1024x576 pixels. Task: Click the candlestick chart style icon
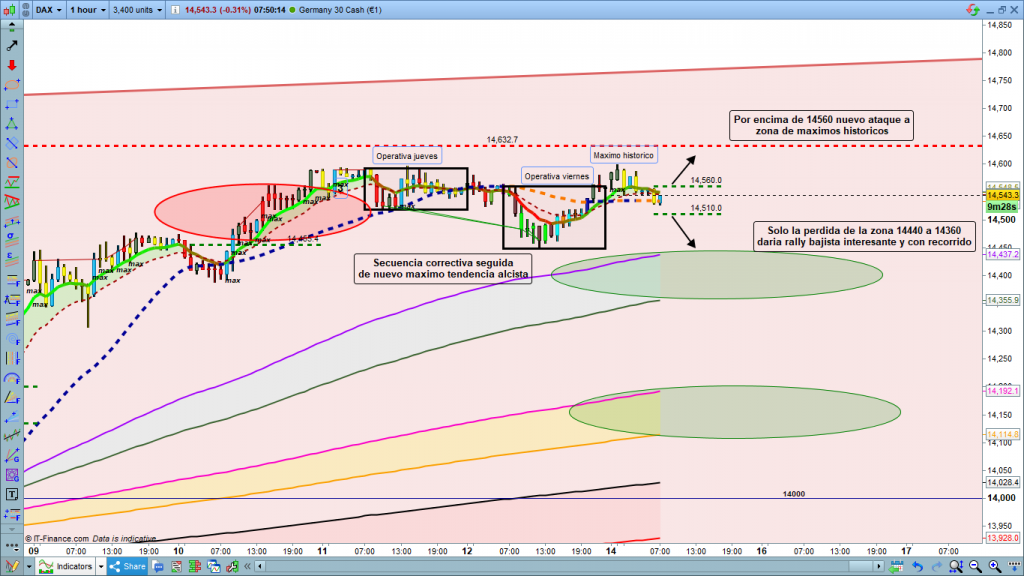coord(10,10)
